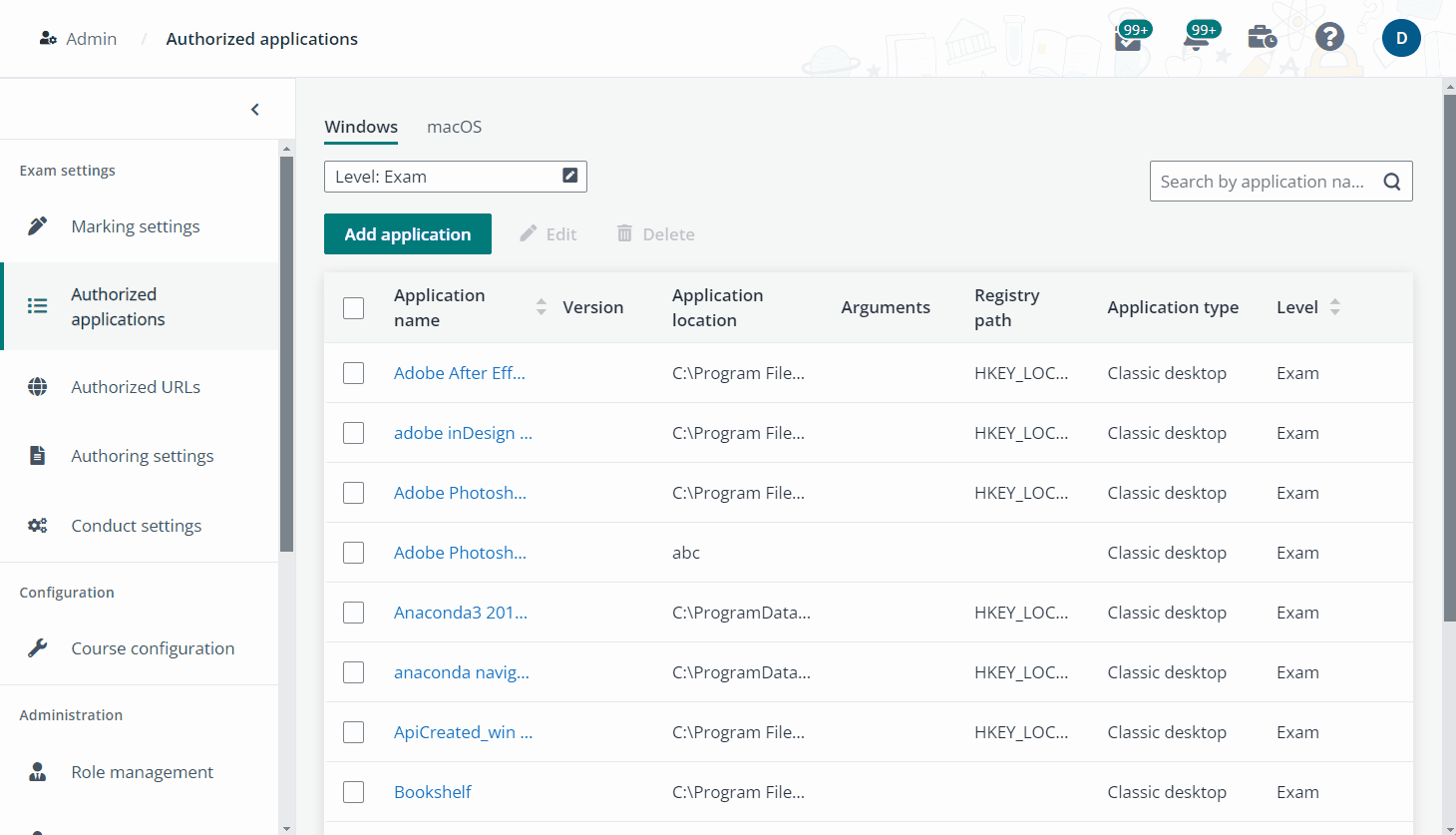Open the Anaconda3 201... application link
The image size is (1456, 835).
461,613
